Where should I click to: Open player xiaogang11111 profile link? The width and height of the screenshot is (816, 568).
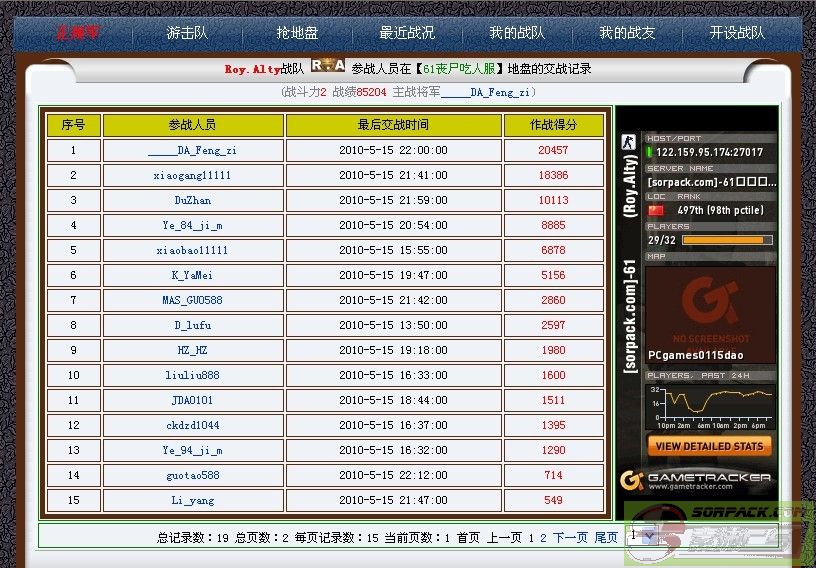point(192,175)
